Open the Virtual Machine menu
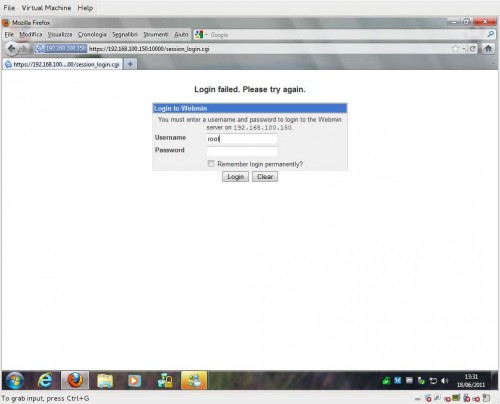The height and width of the screenshot is (404, 500). (x=46, y=8)
